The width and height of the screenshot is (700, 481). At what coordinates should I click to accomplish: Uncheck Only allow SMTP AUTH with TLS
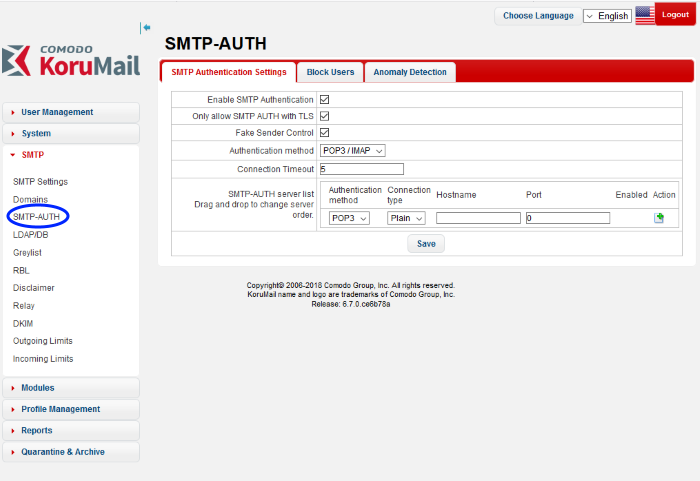tap(324, 116)
